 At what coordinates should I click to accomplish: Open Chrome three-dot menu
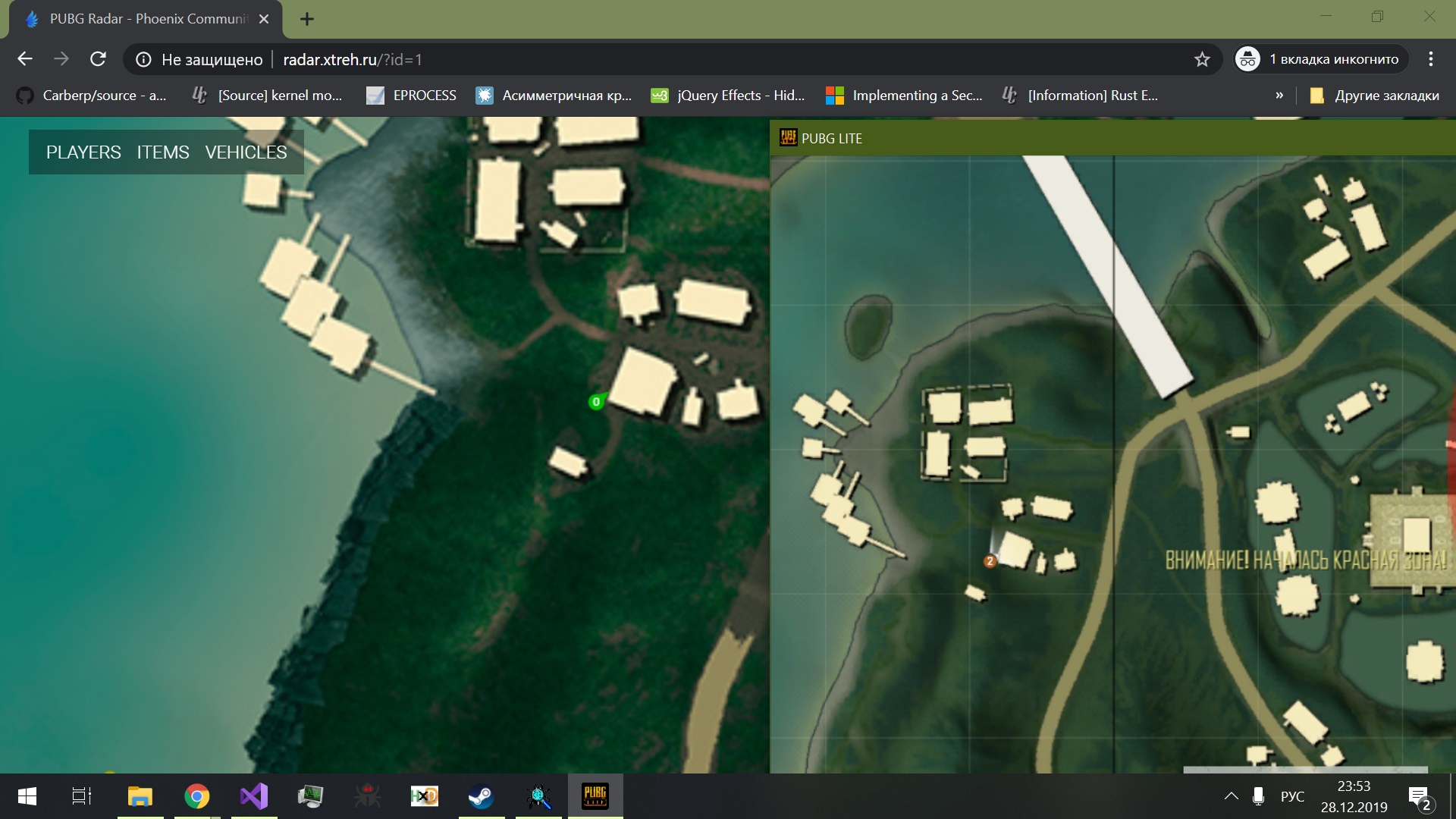pyautogui.click(x=1431, y=59)
